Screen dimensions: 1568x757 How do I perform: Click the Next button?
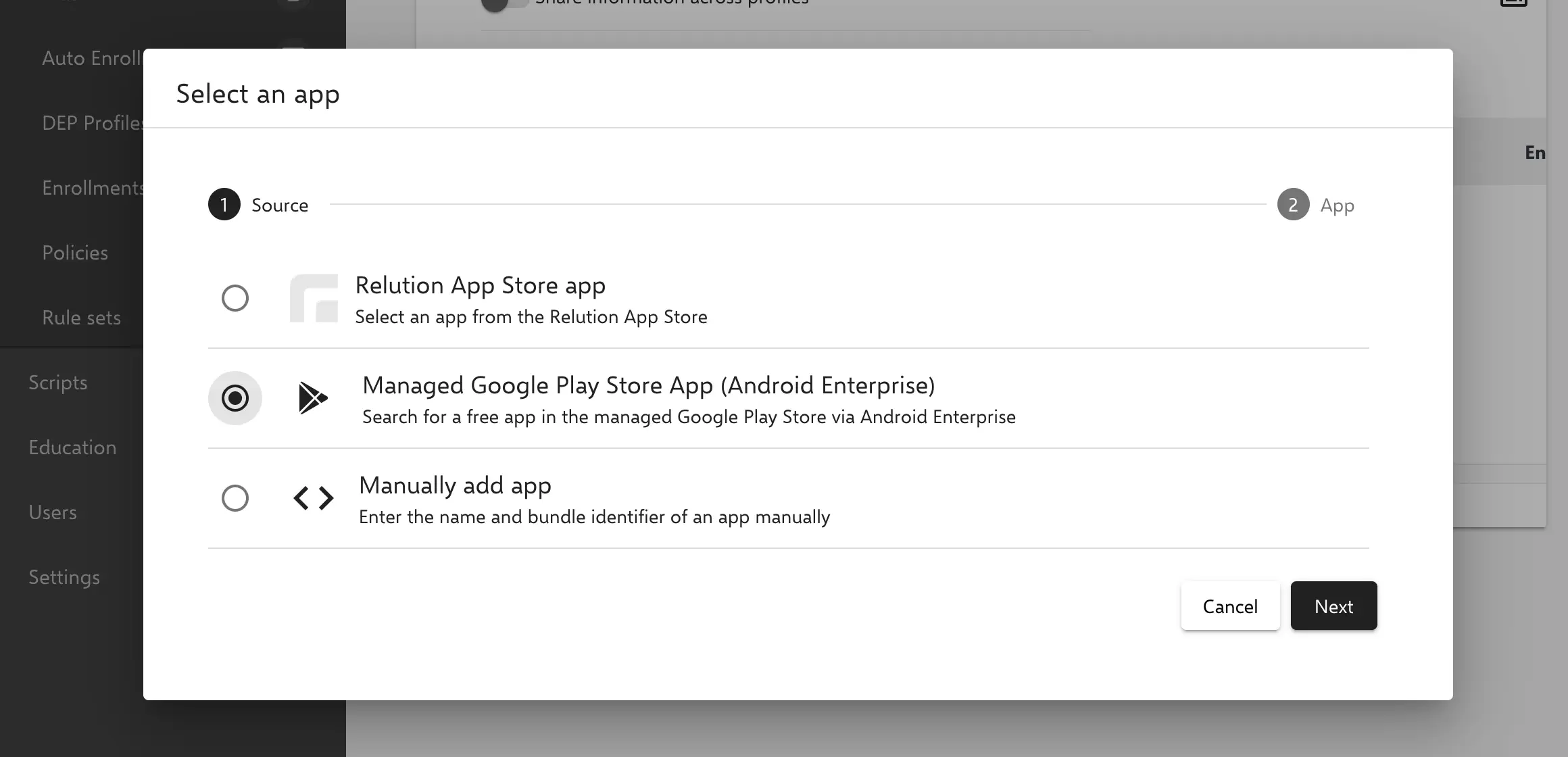point(1333,606)
